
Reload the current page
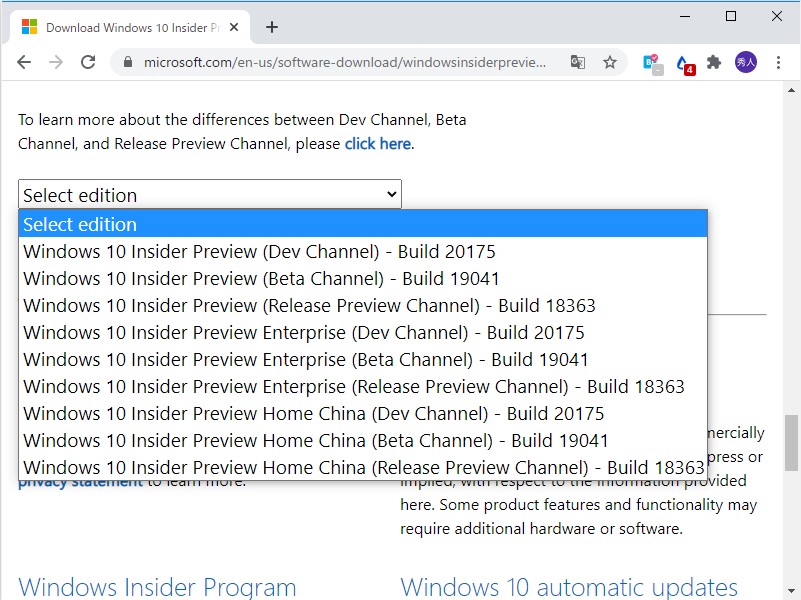88,61
